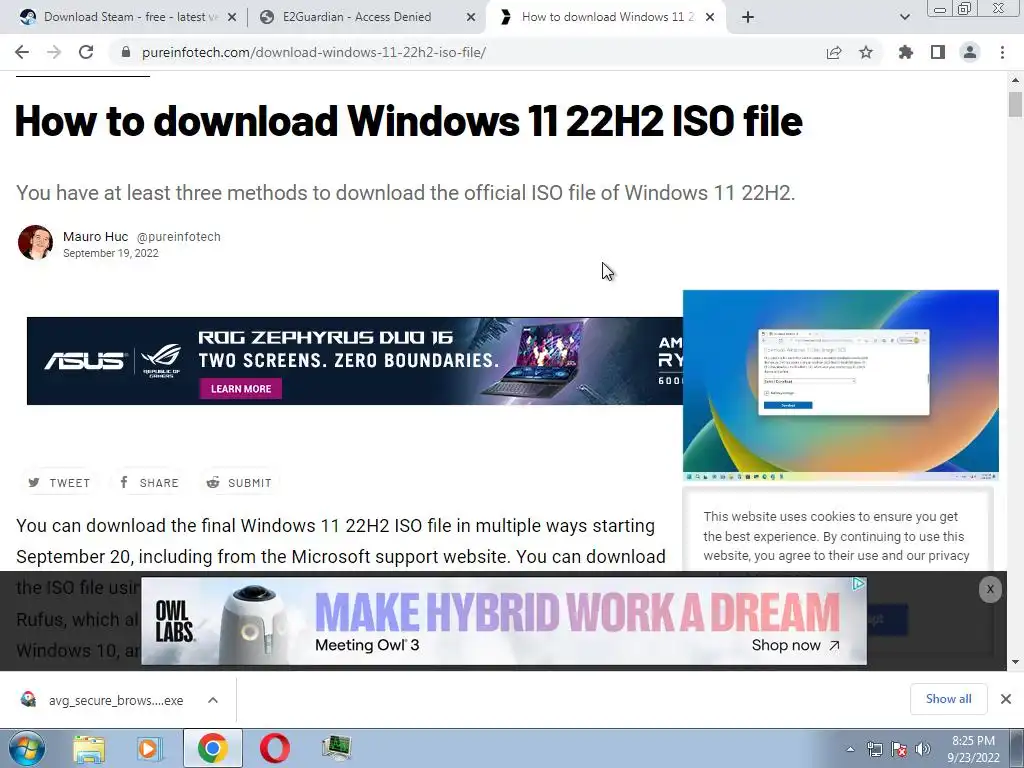
Task: Click the padlock site info icon
Action: (x=125, y=52)
